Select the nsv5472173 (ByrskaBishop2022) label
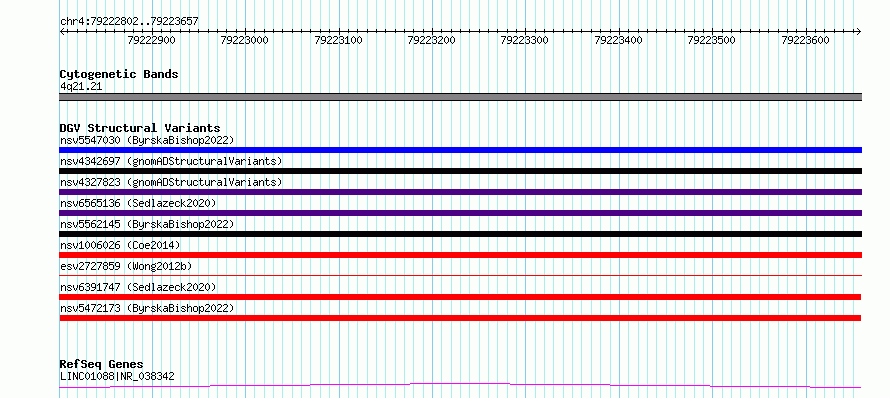This screenshot has height=398, width=890. (x=147, y=308)
